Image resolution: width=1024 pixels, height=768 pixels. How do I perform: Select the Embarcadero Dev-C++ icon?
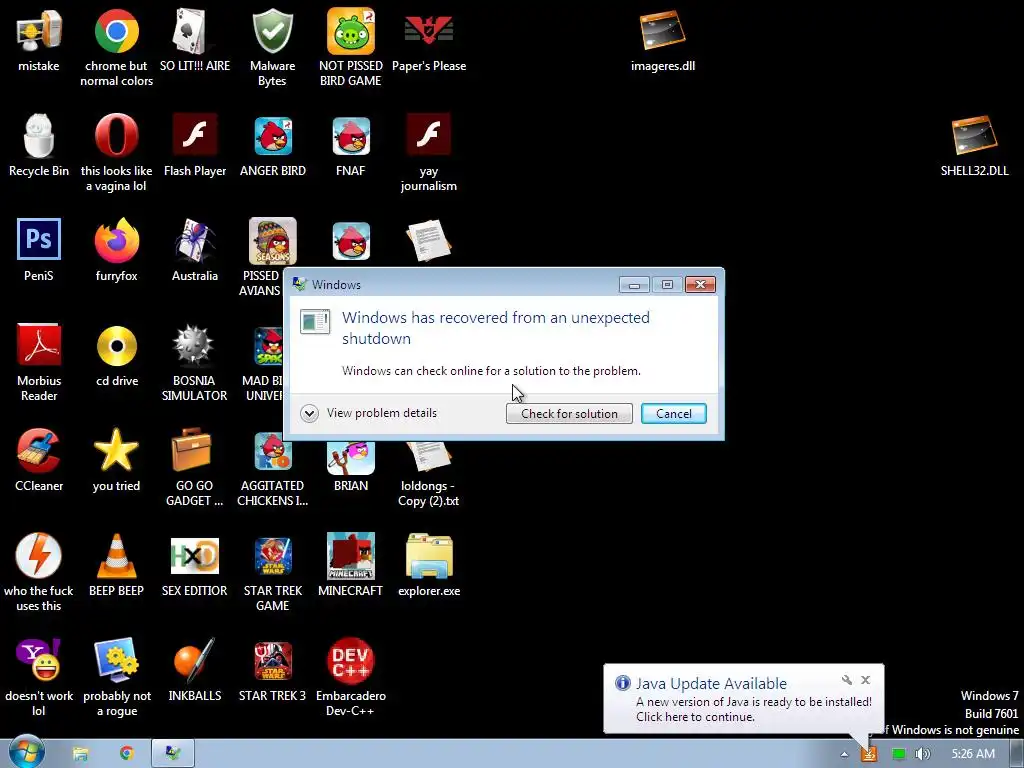[351, 660]
